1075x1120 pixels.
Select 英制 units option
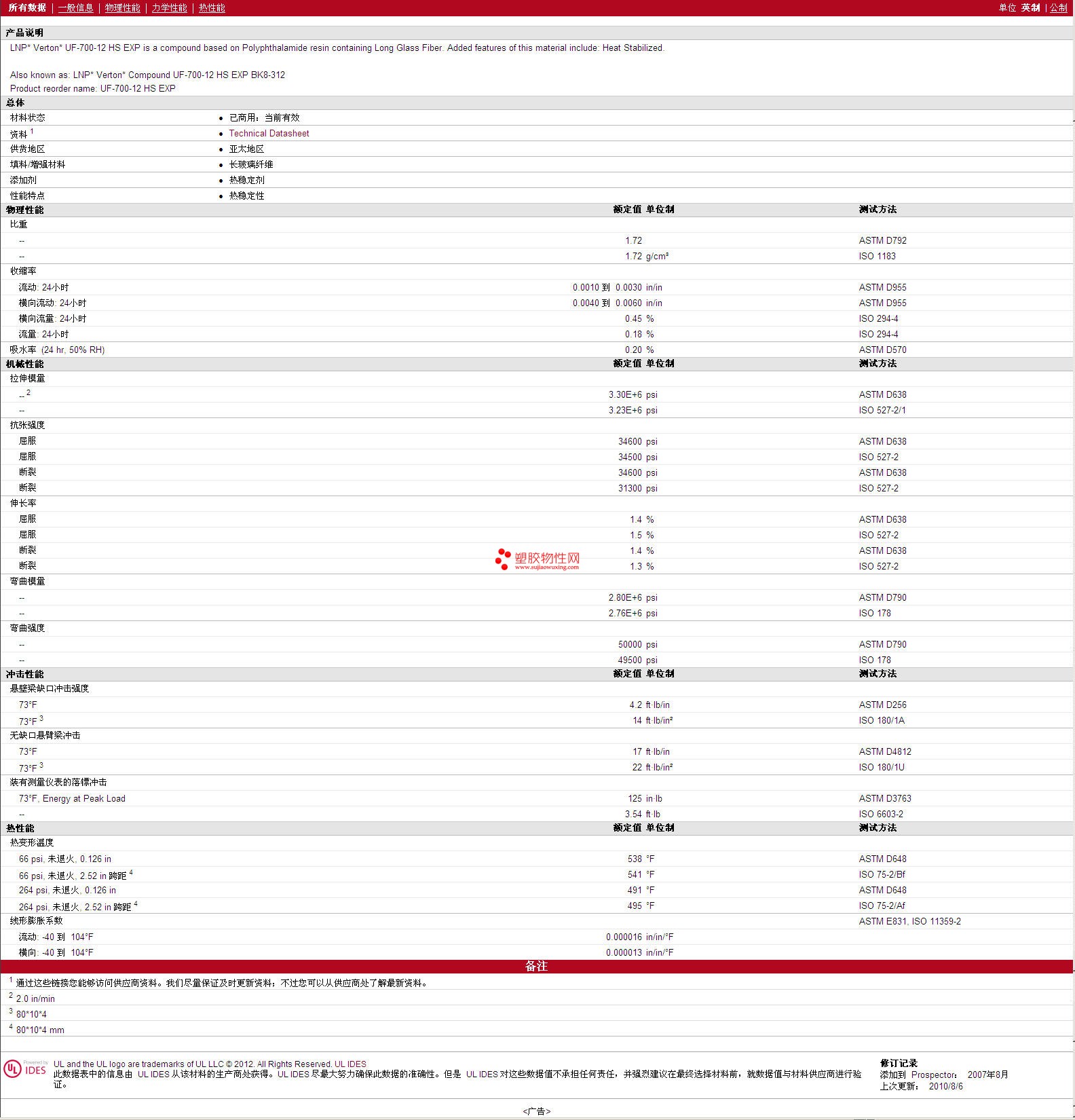pos(1030,7)
